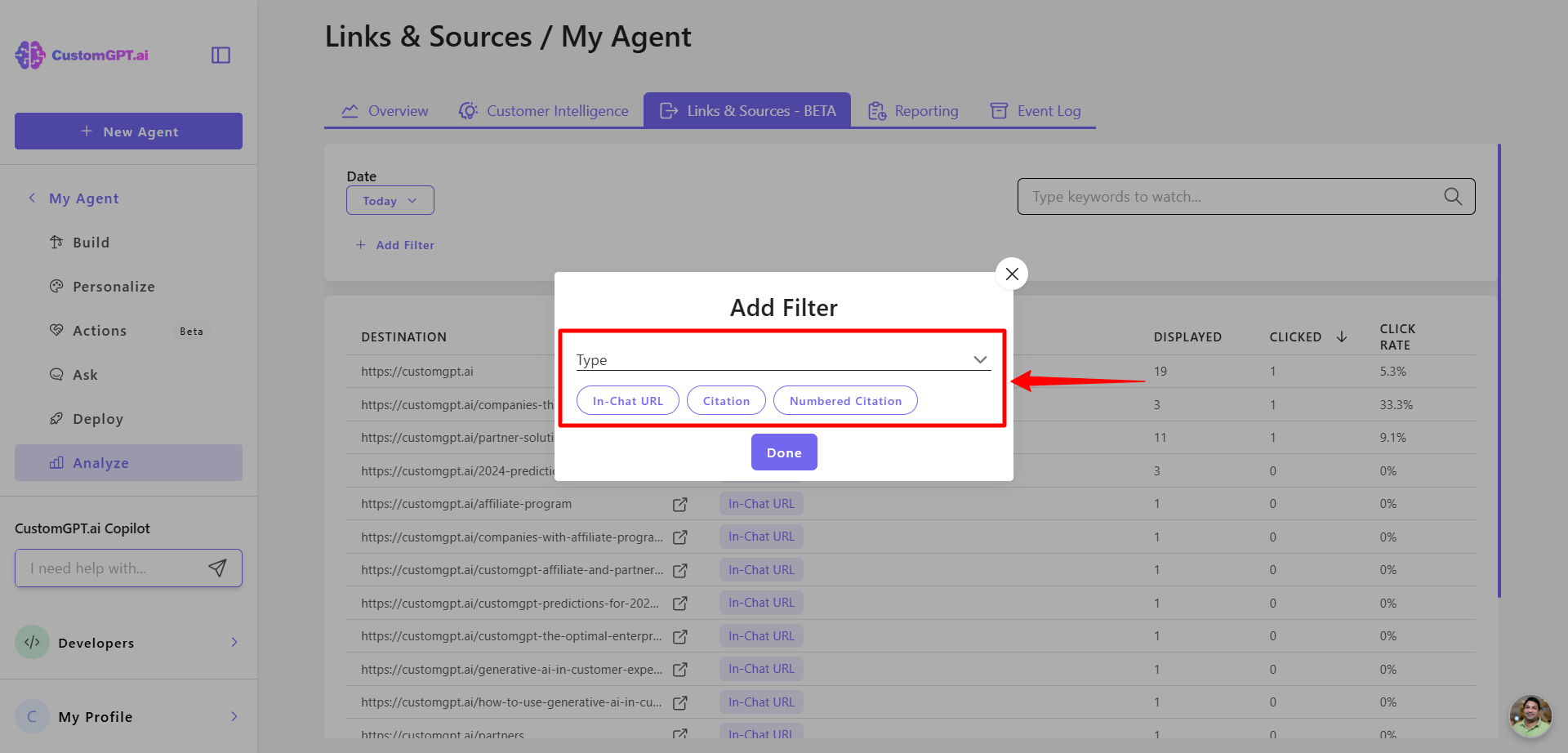Select the Numbered Citation filter chip
Image resolution: width=1568 pixels, height=753 pixels.
(845, 400)
